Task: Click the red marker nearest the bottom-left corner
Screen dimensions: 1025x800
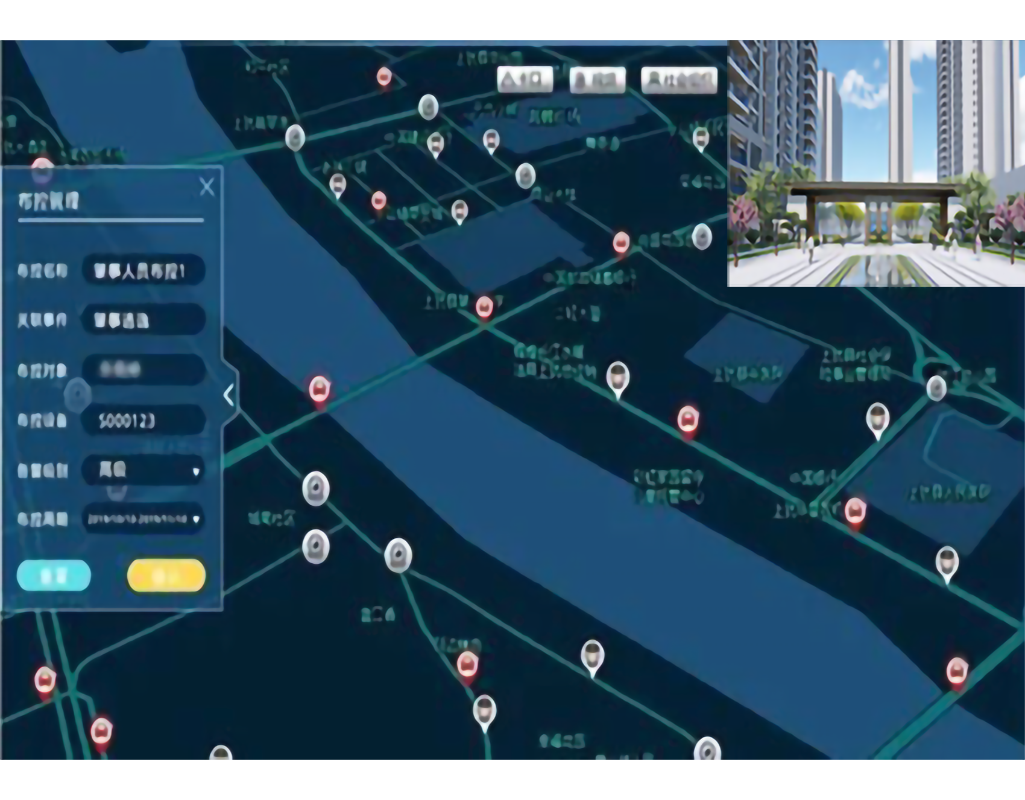Action: [101, 732]
